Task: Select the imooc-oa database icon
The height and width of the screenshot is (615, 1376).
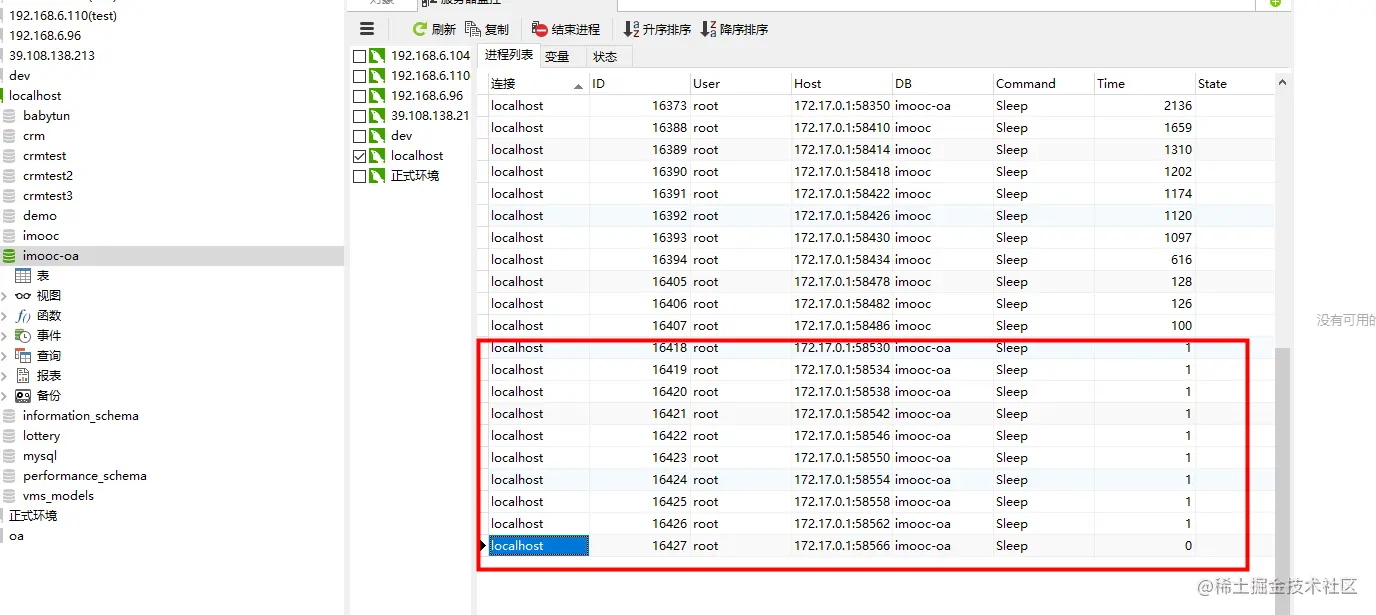Action: (10, 256)
